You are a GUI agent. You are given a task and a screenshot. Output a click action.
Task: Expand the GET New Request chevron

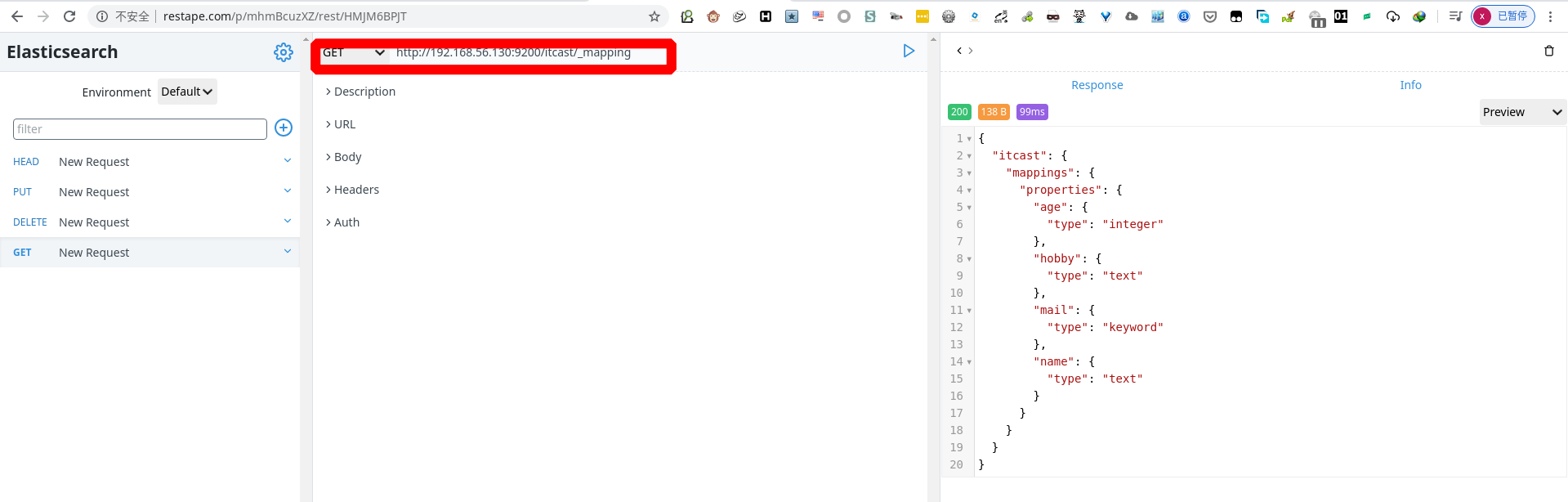pyautogui.click(x=288, y=252)
